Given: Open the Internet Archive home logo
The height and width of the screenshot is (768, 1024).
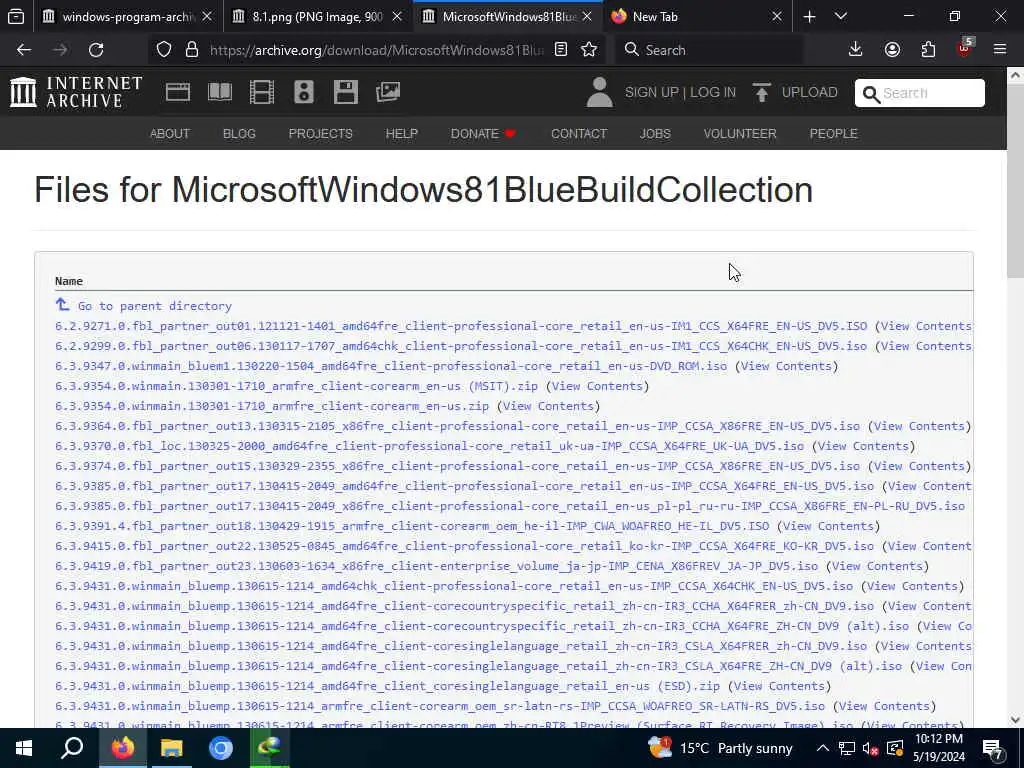Looking at the screenshot, I should click(x=76, y=92).
